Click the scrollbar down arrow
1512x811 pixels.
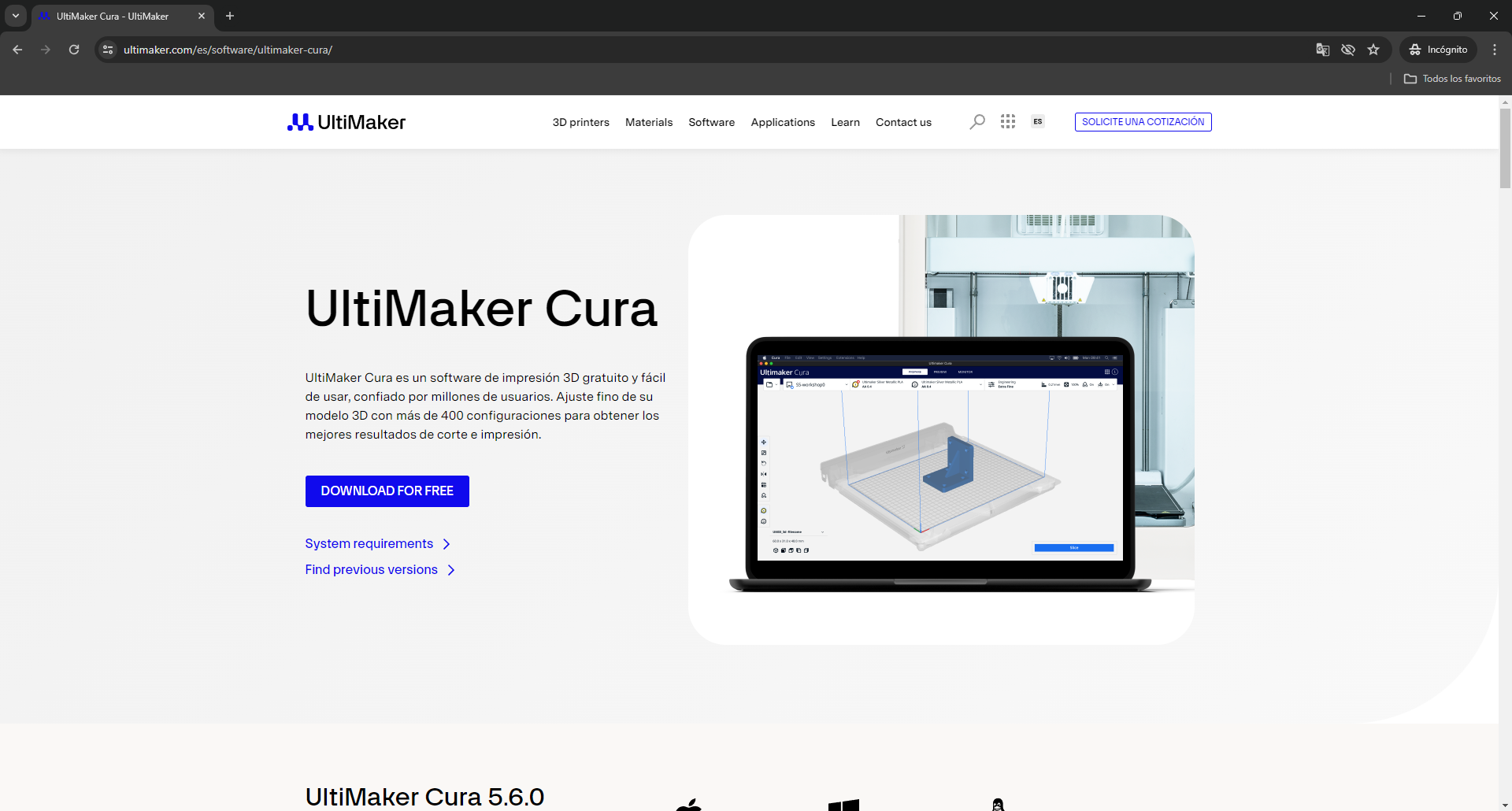pos(1505,805)
